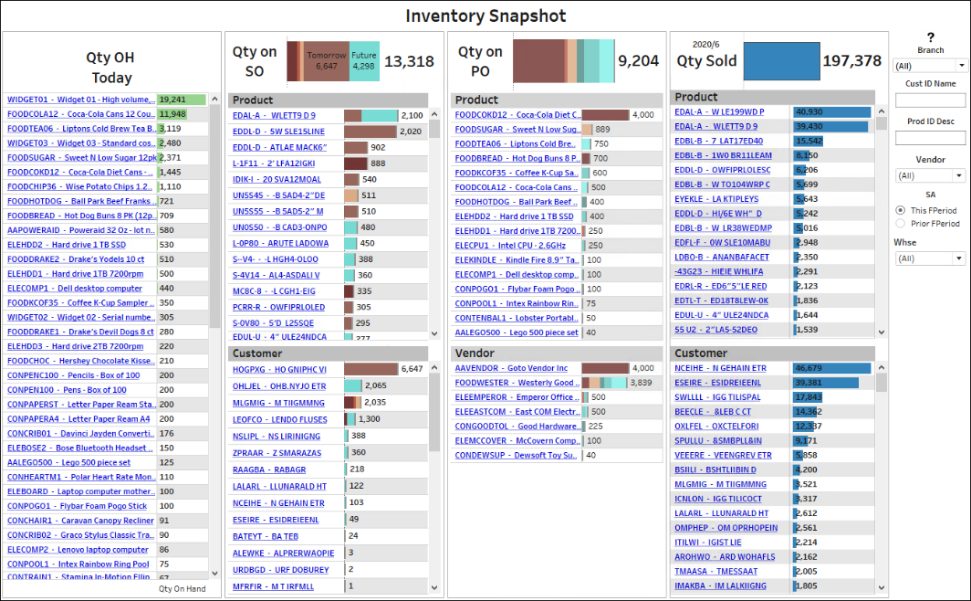Click scroll-down arrow in Qty on SO Customer list

(x=434, y=587)
